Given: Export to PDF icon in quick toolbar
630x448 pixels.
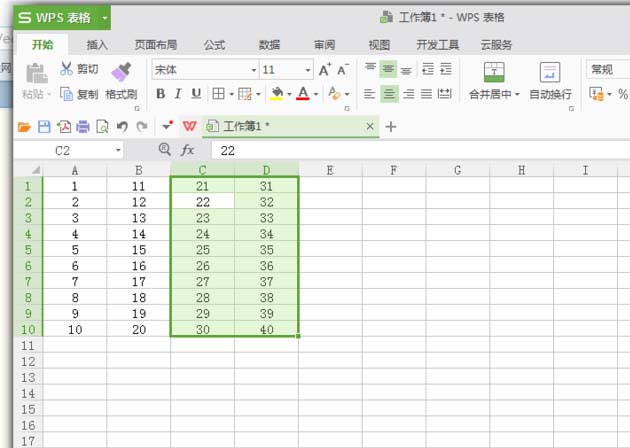Looking at the screenshot, I should (x=63, y=127).
